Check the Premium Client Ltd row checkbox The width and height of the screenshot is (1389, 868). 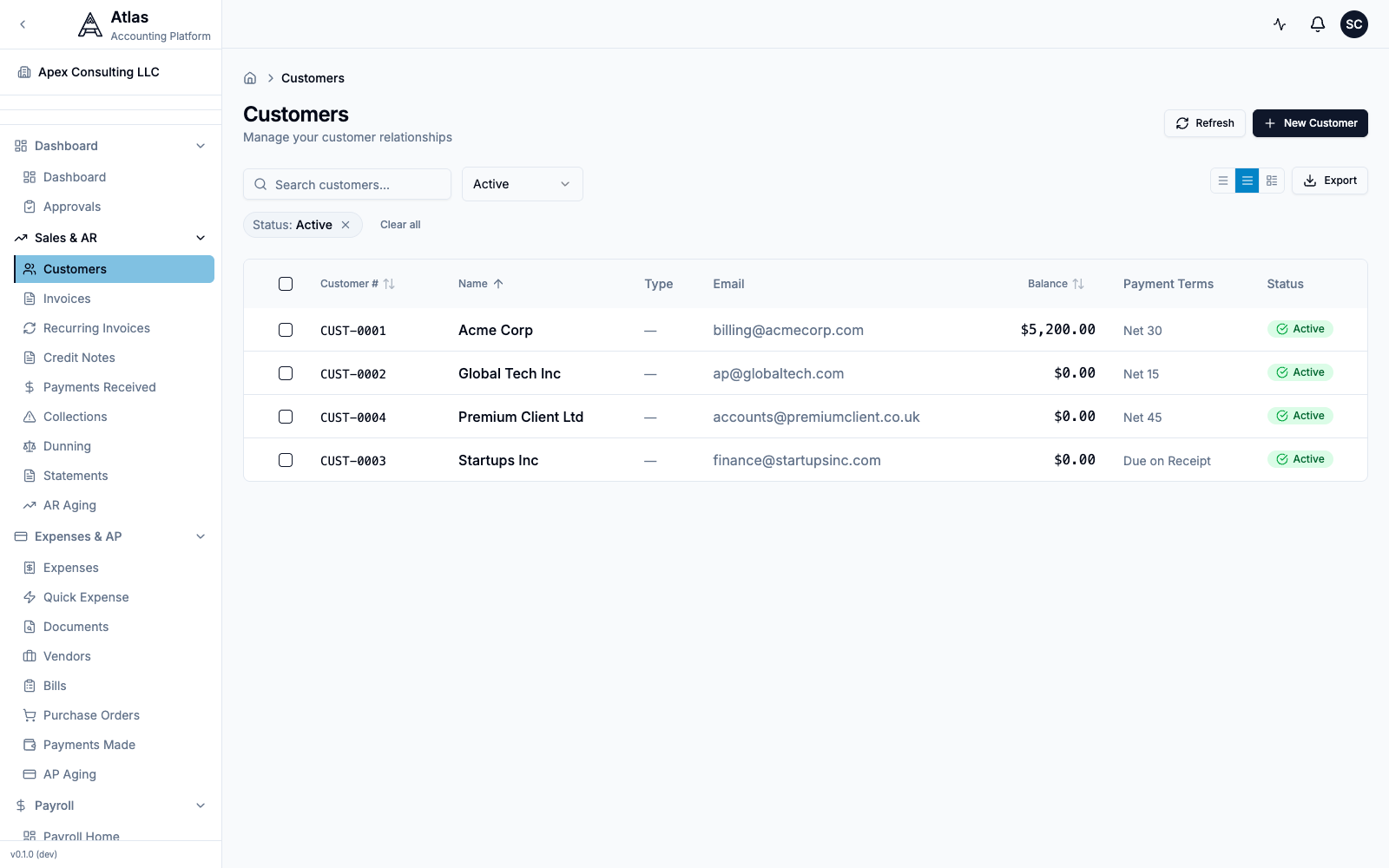286,417
